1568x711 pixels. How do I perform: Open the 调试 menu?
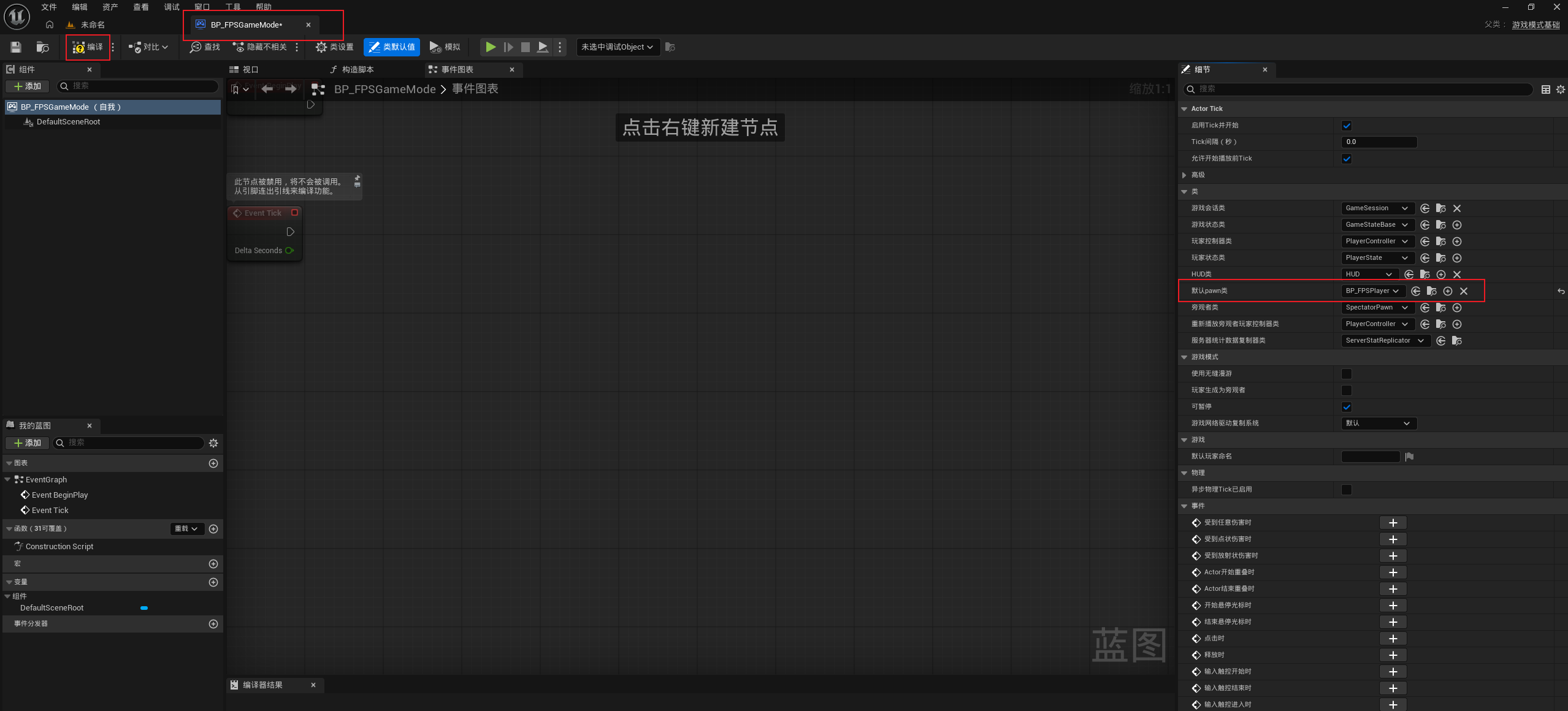[172, 7]
